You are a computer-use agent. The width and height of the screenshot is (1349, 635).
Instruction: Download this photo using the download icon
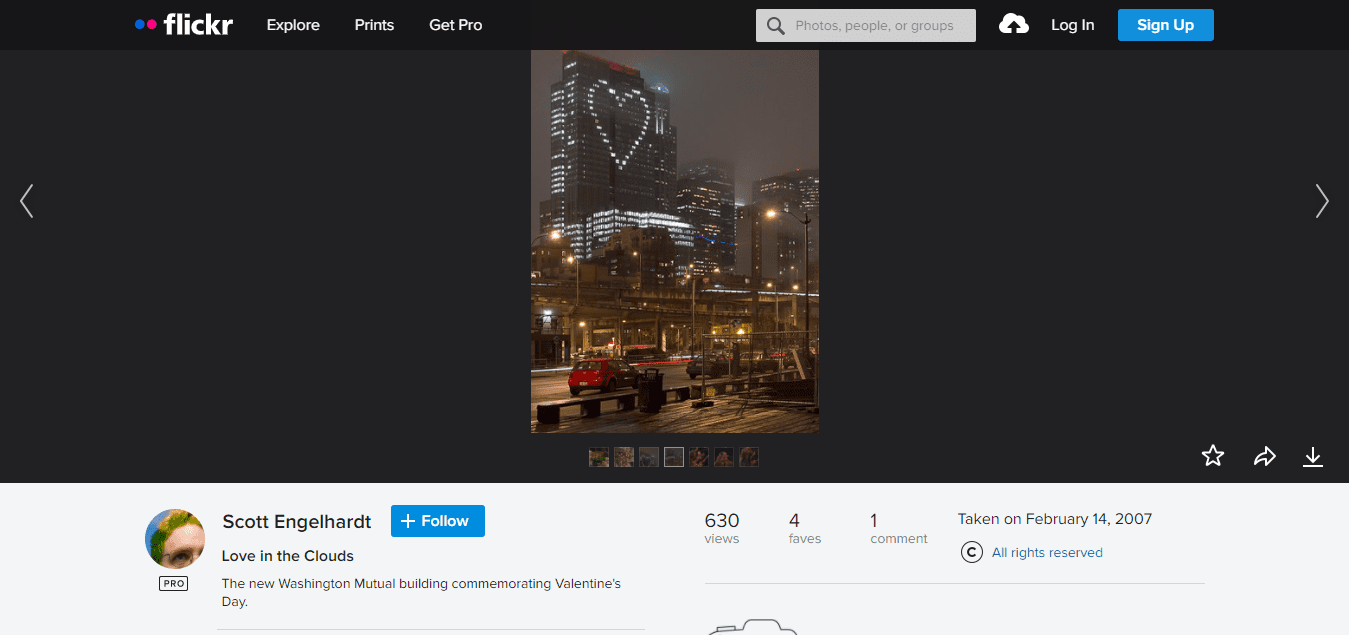pyautogui.click(x=1313, y=457)
